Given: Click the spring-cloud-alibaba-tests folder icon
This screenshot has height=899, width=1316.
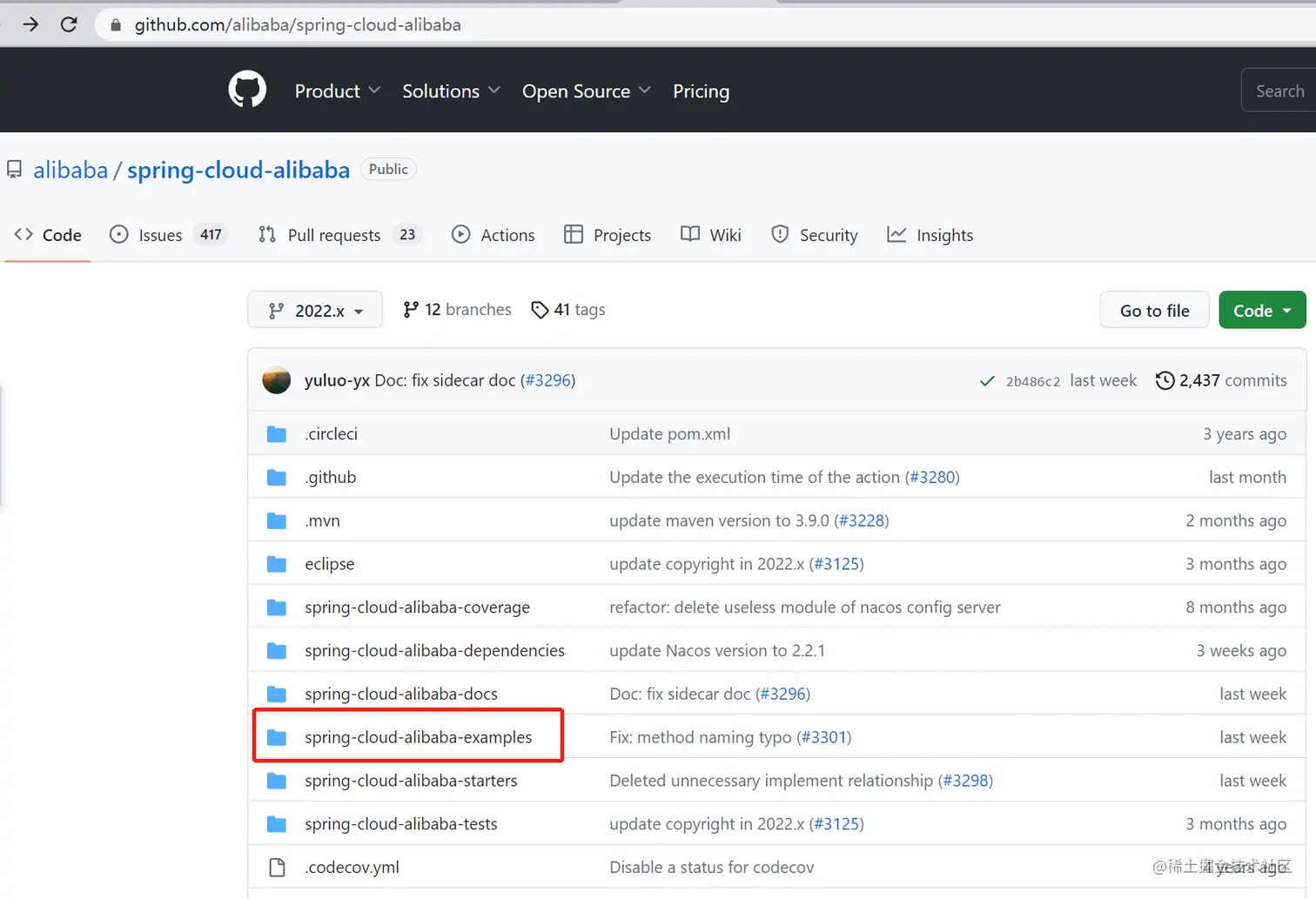Looking at the screenshot, I should click(277, 824).
